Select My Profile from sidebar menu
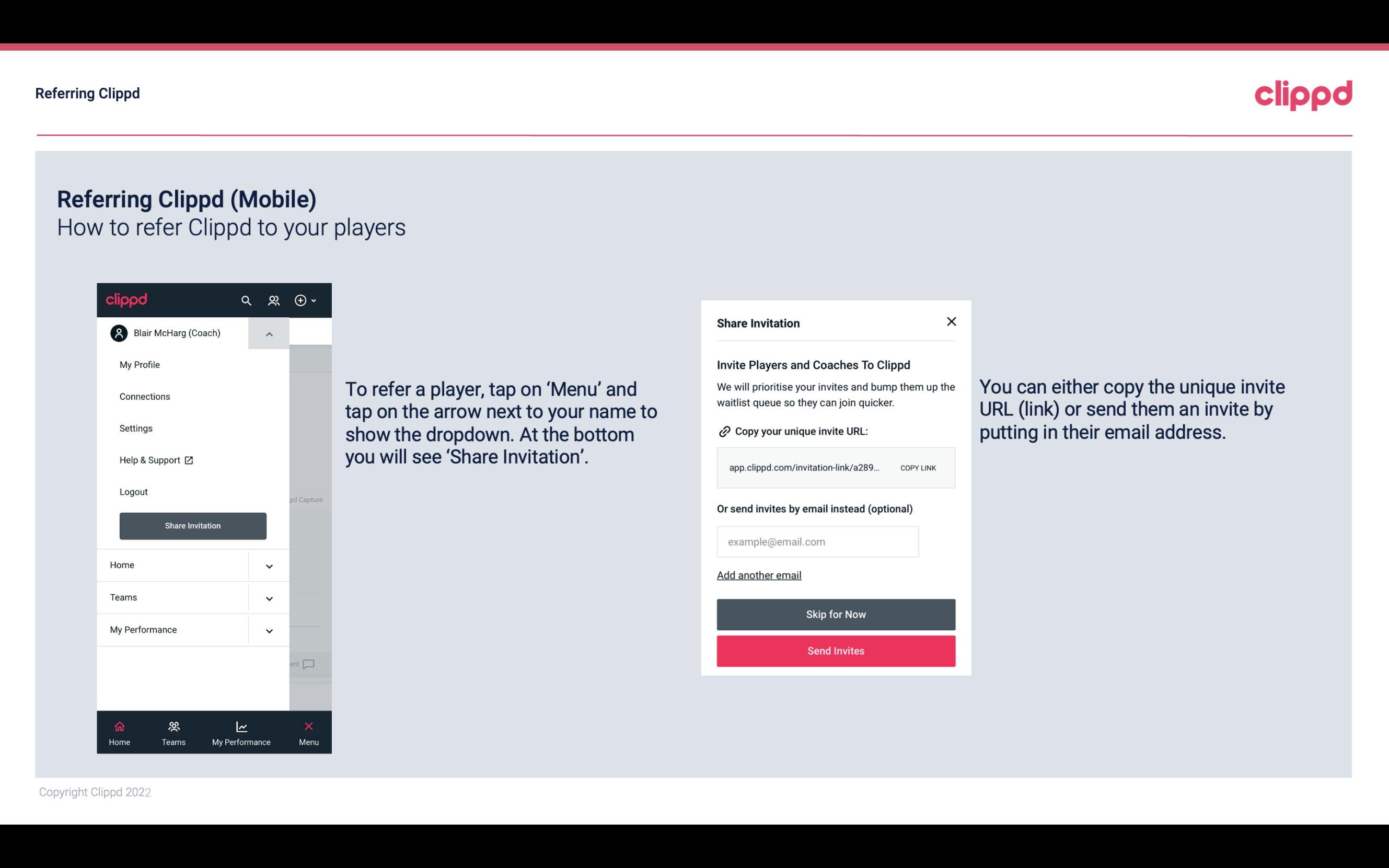Viewport: 1389px width, 868px height. 139,364
